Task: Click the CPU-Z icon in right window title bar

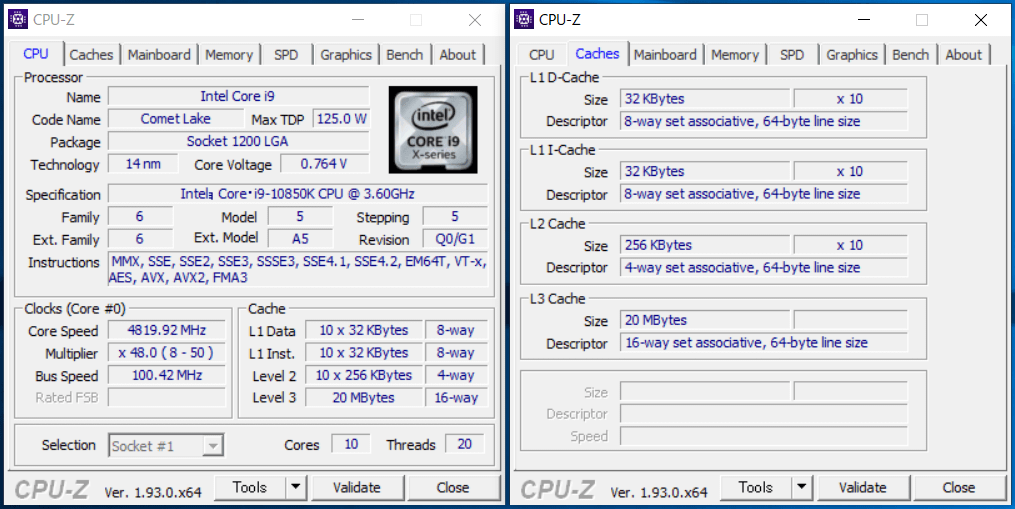Action: (524, 19)
